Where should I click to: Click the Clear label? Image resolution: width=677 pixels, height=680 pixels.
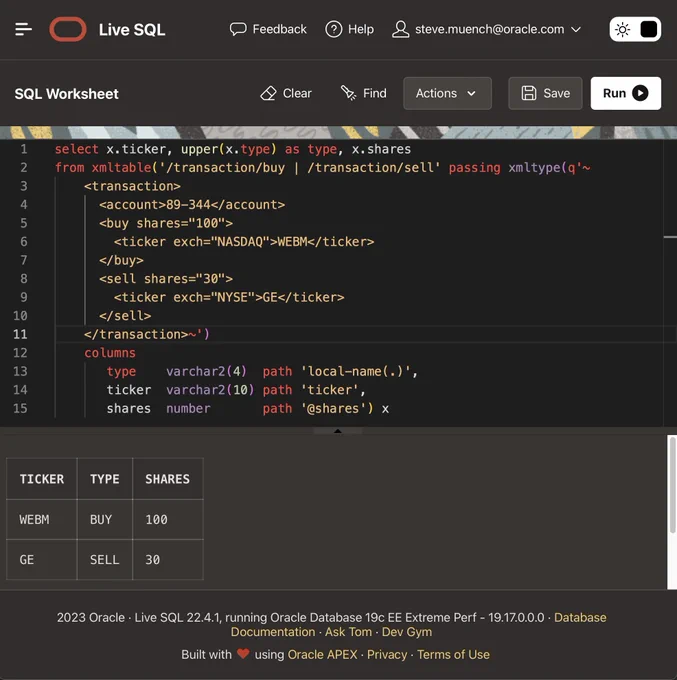pos(297,93)
